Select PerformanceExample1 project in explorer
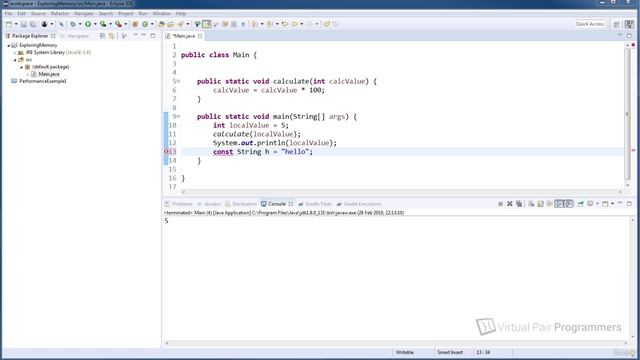Image resolution: width=640 pixels, height=360 pixels. pyautogui.click(x=42, y=81)
